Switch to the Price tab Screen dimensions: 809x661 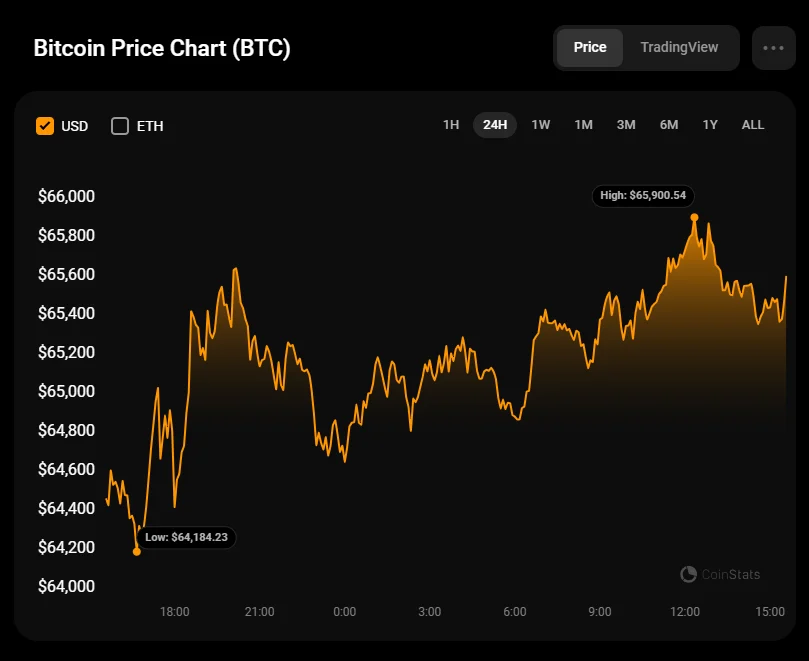coord(590,48)
